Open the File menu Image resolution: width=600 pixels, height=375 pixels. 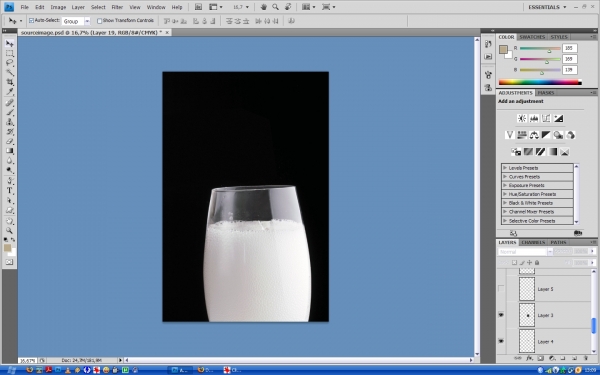pos(24,7)
